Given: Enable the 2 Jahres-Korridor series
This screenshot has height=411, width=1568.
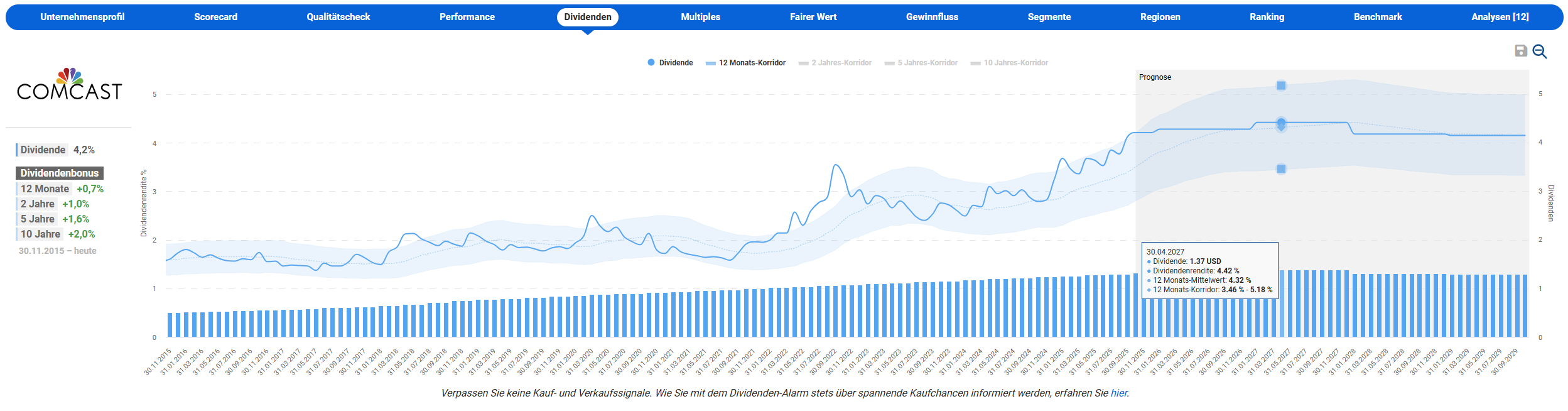Looking at the screenshot, I should (835, 63).
